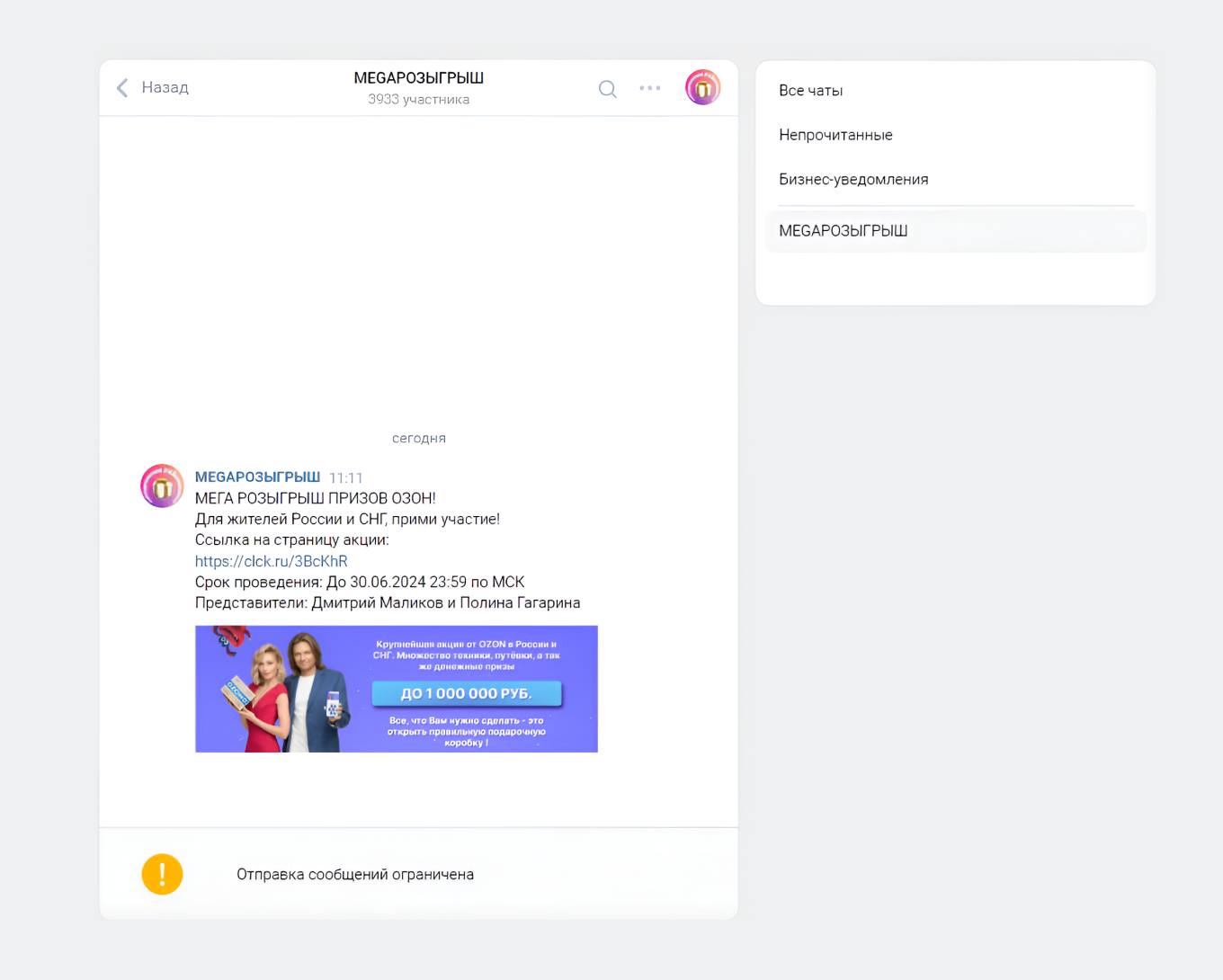The height and width of the screenshot is (980, 1223).
Task: Go back using the Назад arrow
Action: 122,87
